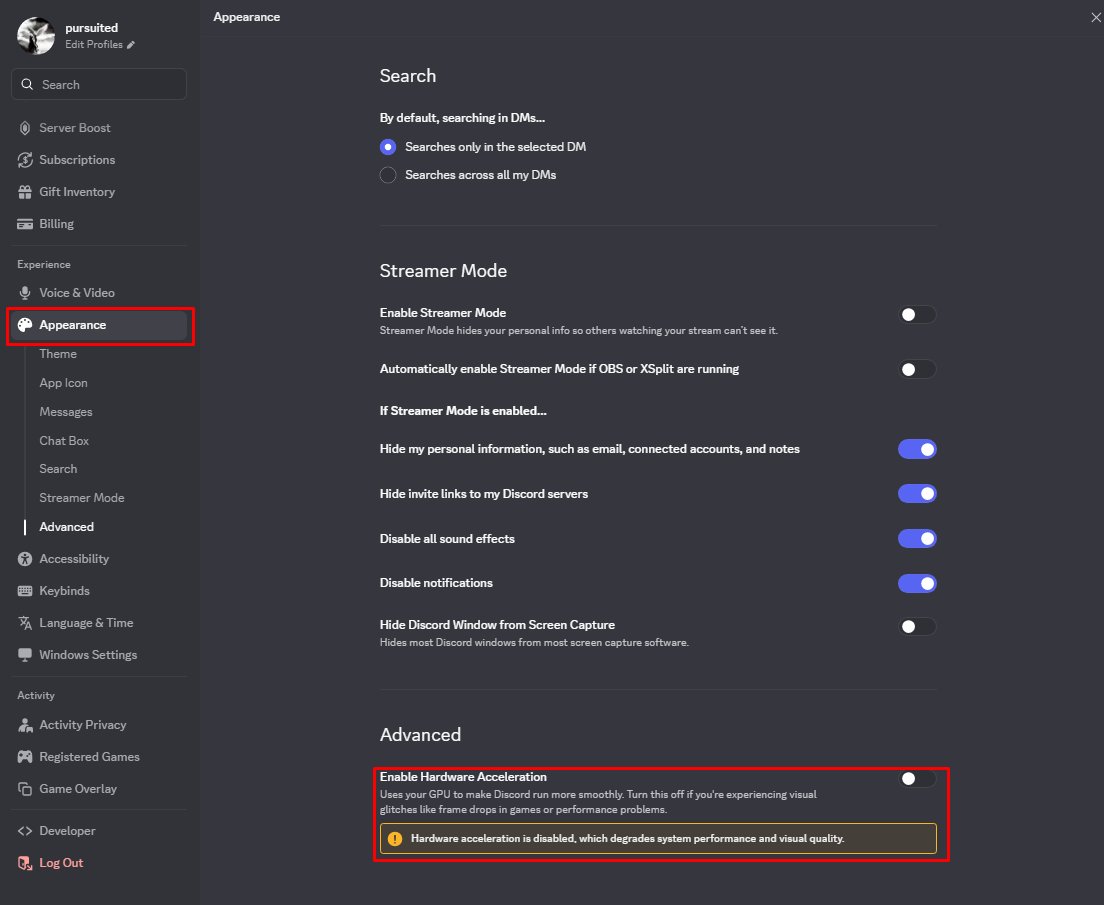The width and height of the screenshot is (1104, 905).
Task: Click the Accessibility icon
Action: [25, 559]
